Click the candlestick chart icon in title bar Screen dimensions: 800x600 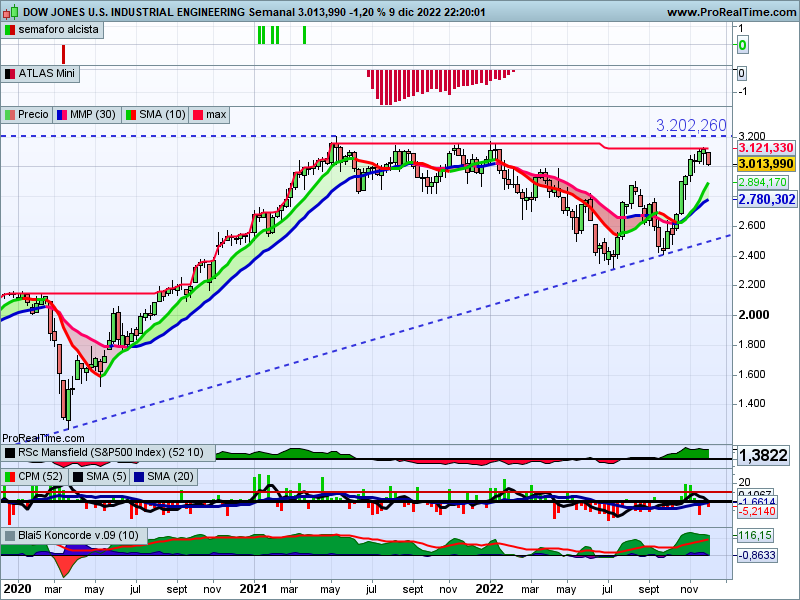pos(11,11)
